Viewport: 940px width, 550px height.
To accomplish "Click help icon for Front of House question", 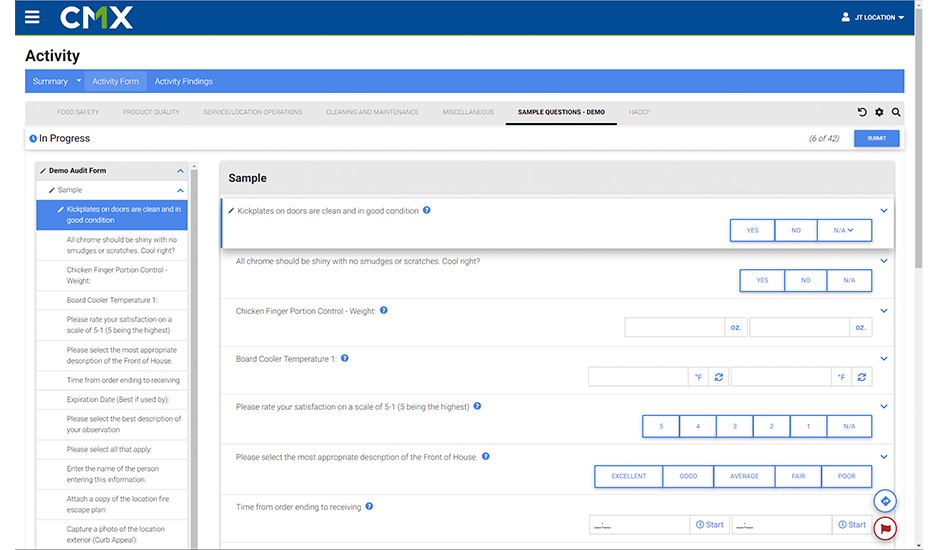I will click(486, 456).
